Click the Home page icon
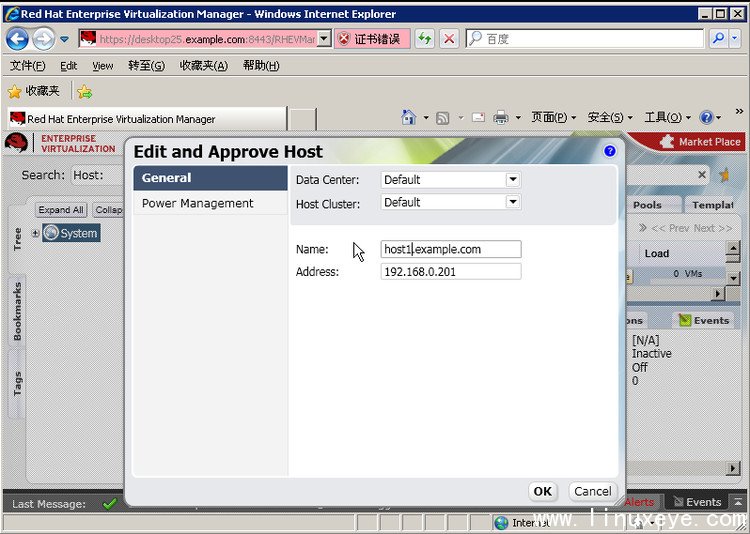The image size is (750, 534). 408,117
